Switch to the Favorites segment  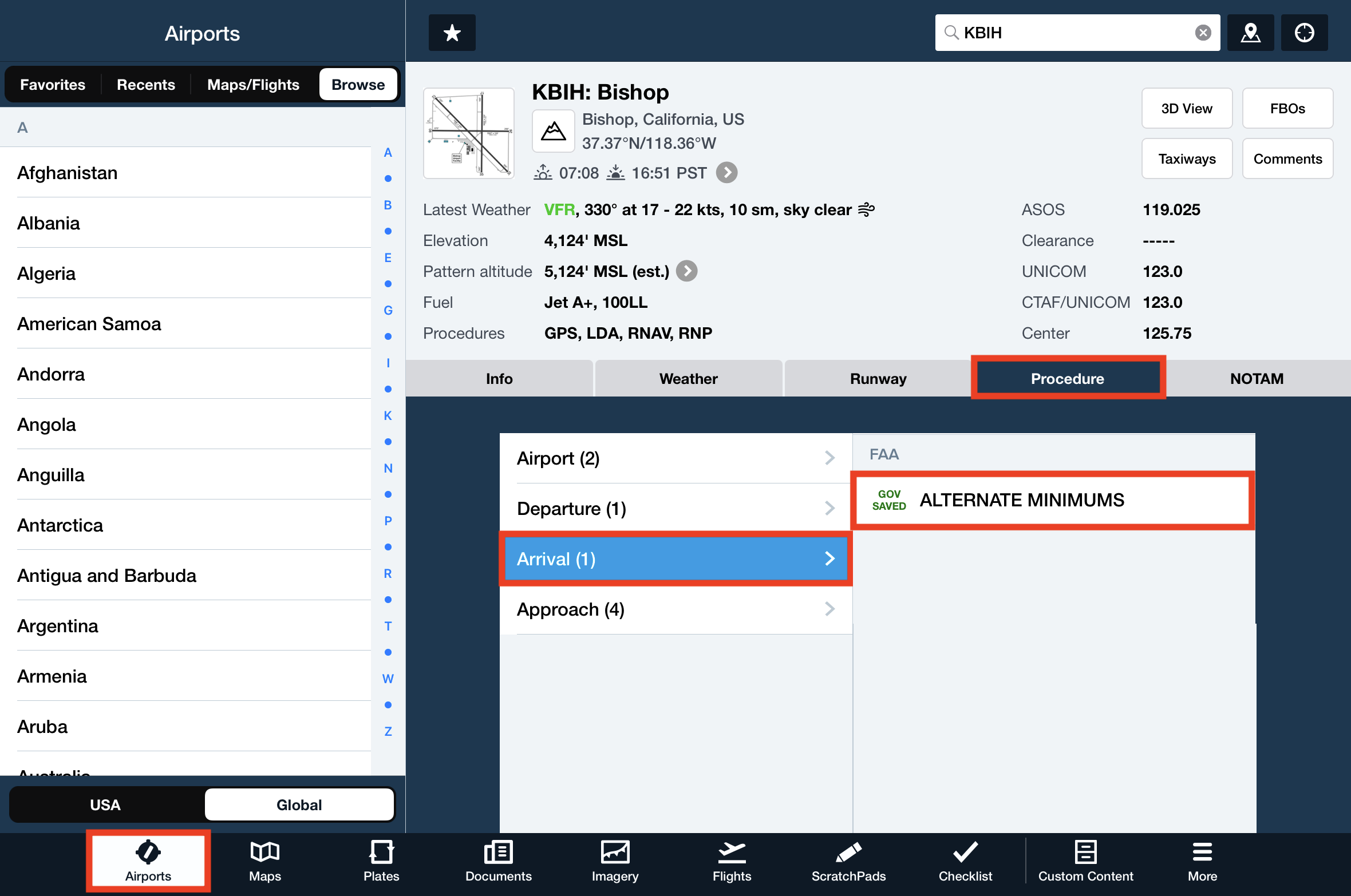53,85
